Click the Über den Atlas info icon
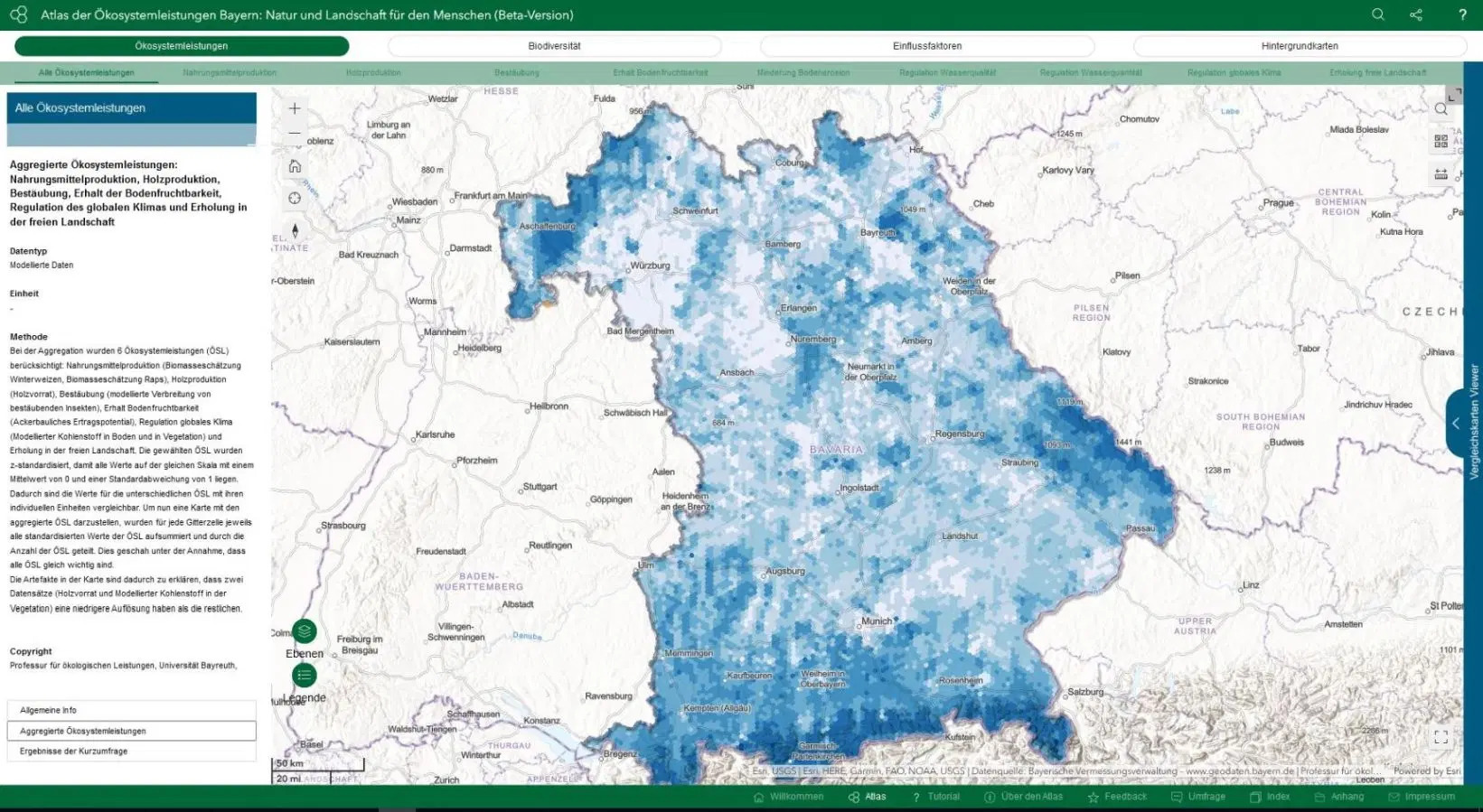 (990, 798)
